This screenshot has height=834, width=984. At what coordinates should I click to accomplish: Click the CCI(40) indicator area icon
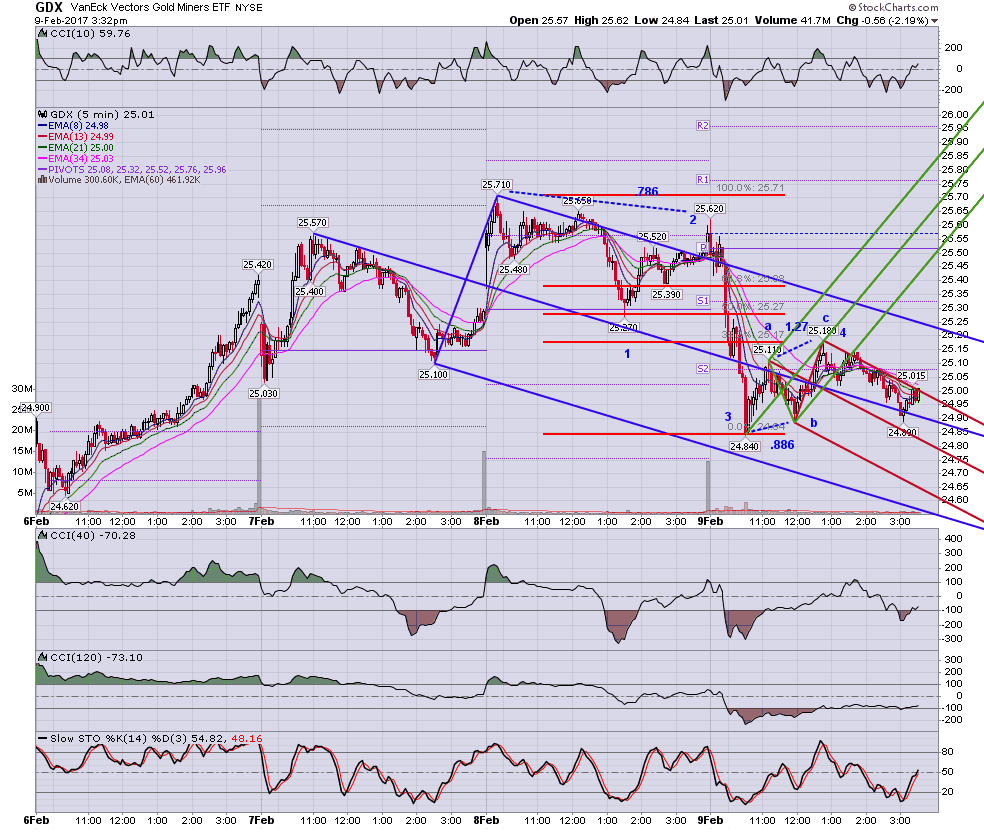pyautogui.click(x=43, y=535)
